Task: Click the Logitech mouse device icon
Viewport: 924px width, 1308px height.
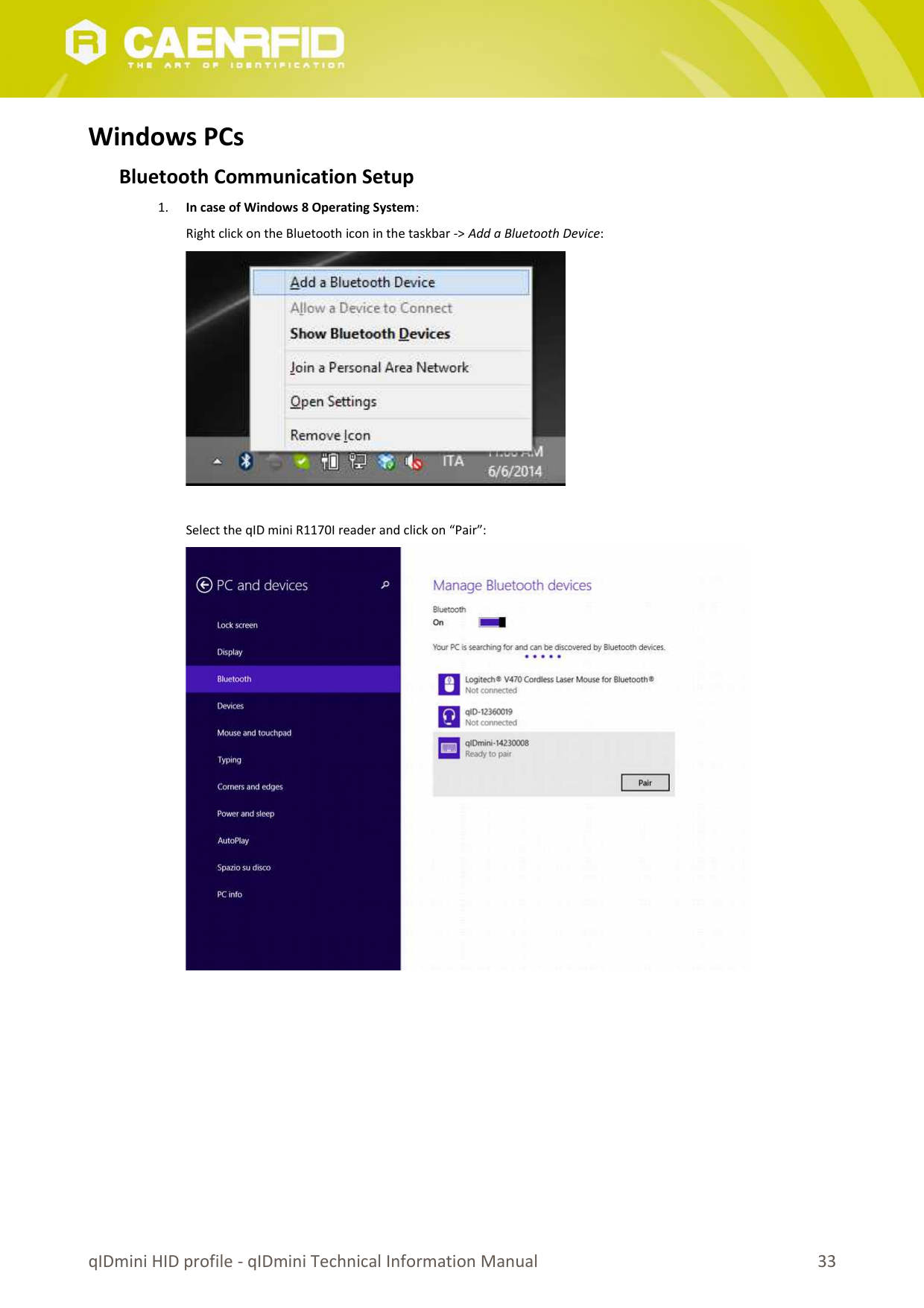Action: 449,684
